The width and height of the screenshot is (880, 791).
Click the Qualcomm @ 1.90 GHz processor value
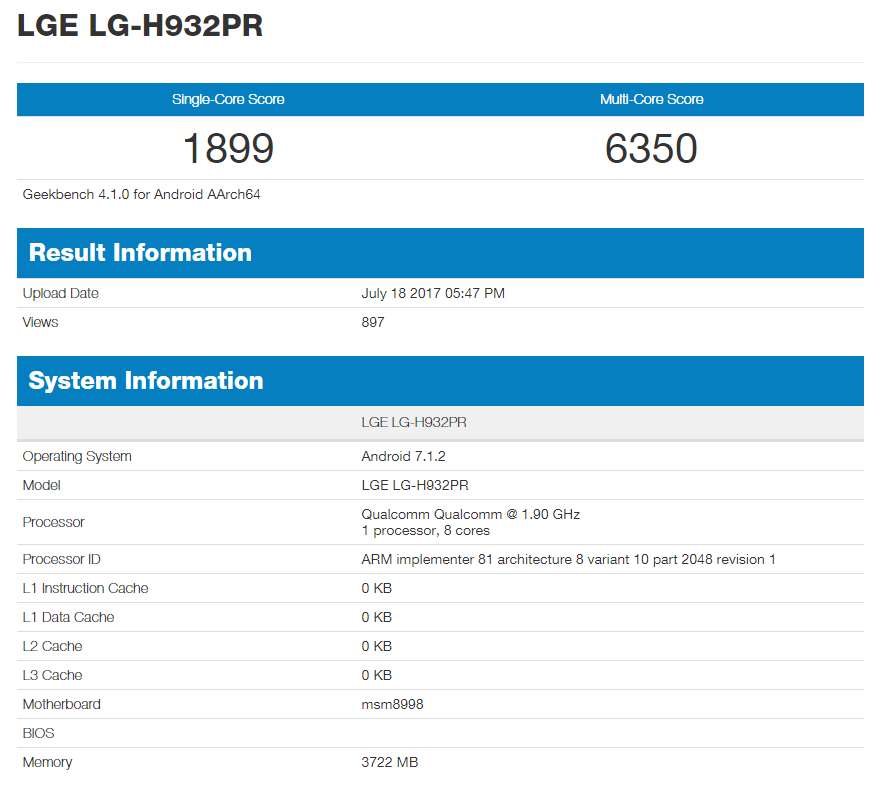tap(470, 514)
